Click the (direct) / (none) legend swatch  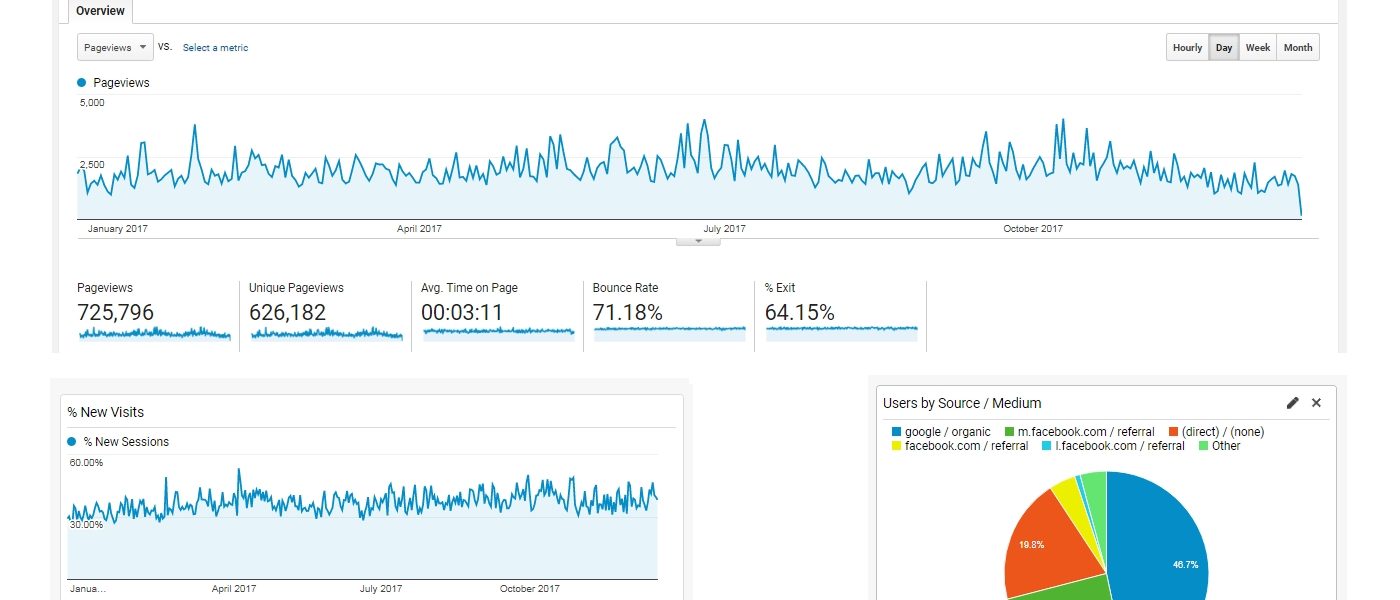(1173, 432)
